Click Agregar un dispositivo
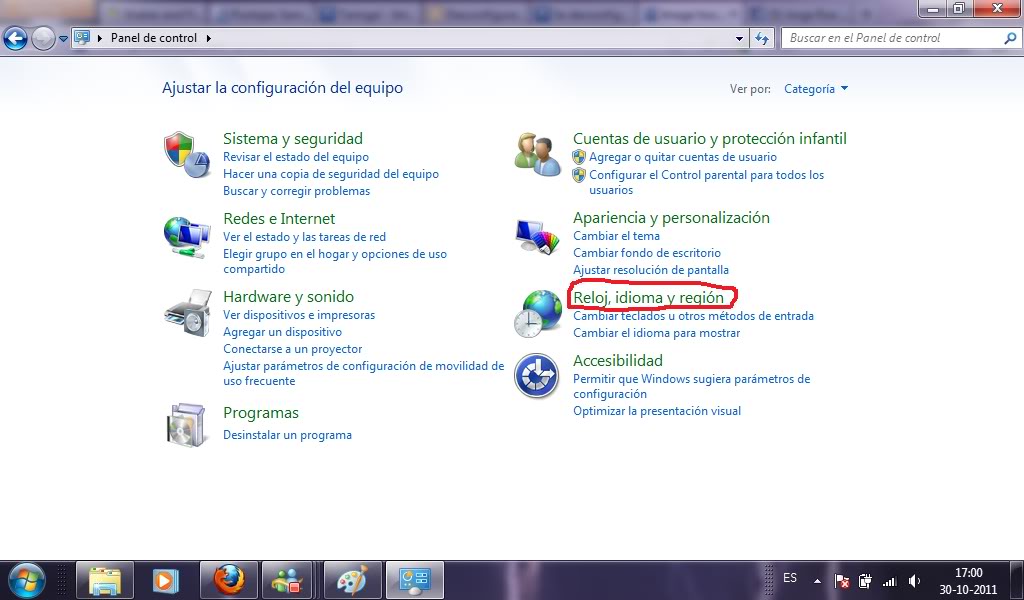Viewport: 1024px width, 600px height. pos(282,332)
